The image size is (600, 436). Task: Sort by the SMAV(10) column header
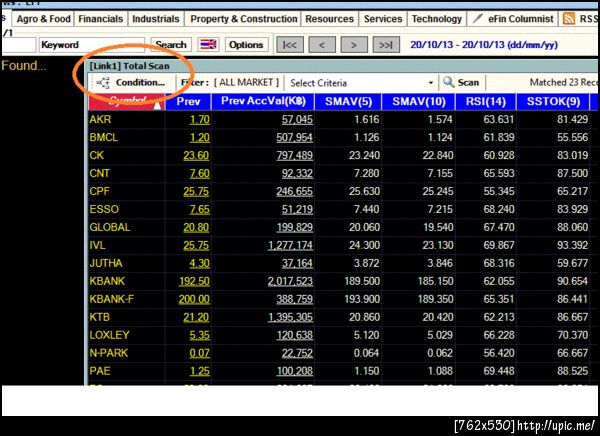pyautogui.click(x=419, y=101)
